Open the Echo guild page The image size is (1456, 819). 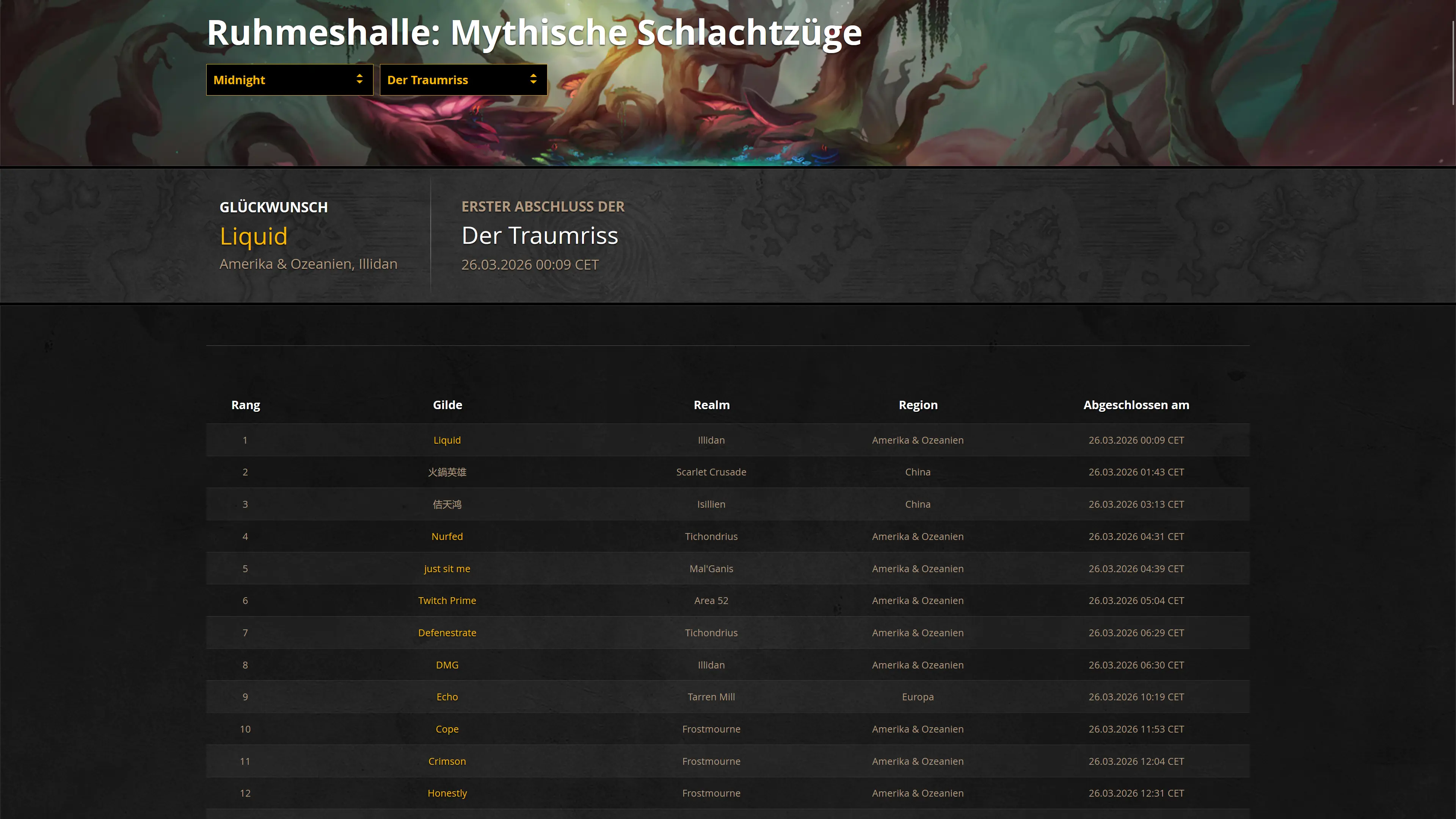447,697
